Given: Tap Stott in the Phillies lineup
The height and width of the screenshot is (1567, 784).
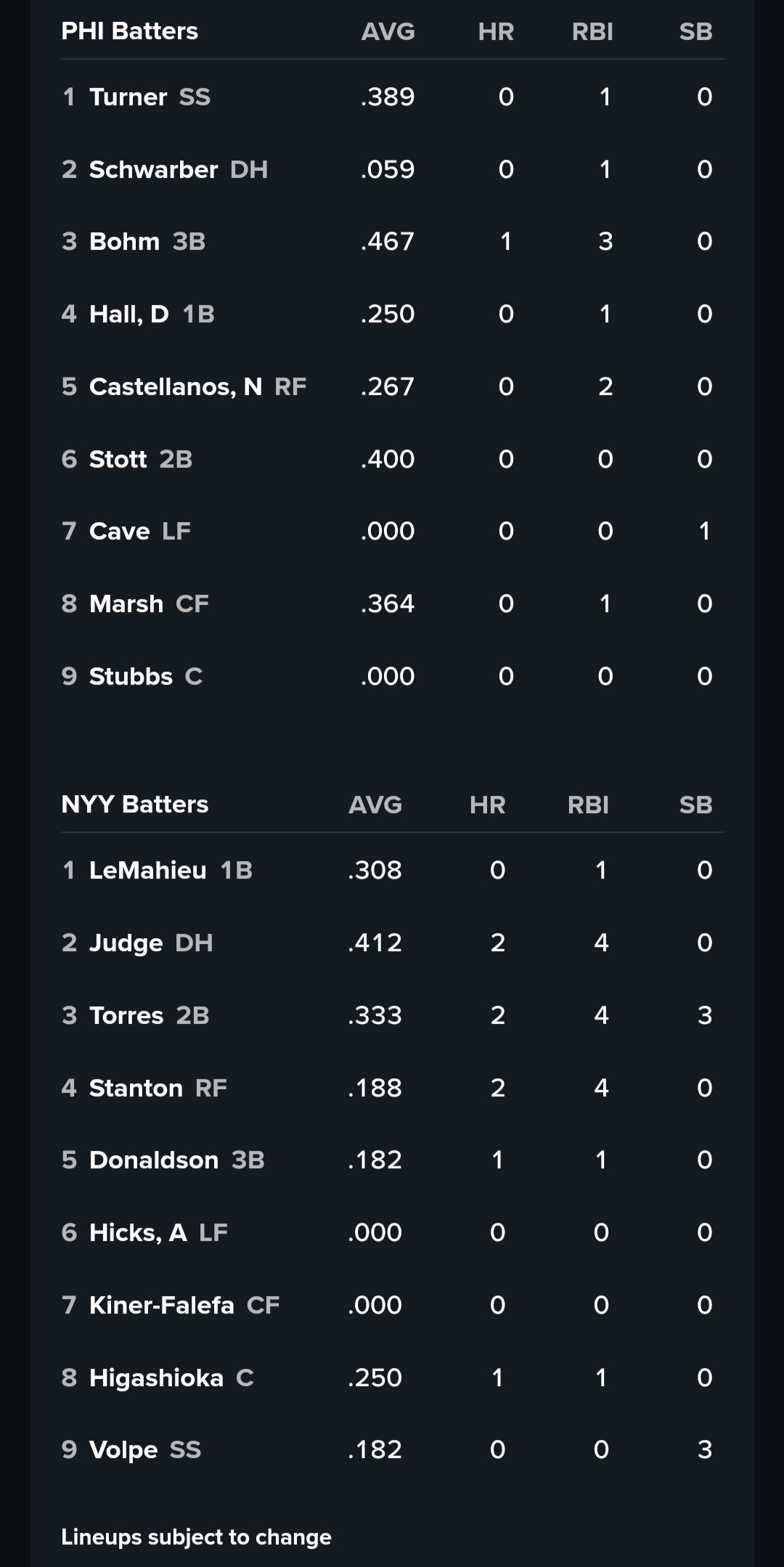Looking at the screenshot, I should (x=118, y=460).
